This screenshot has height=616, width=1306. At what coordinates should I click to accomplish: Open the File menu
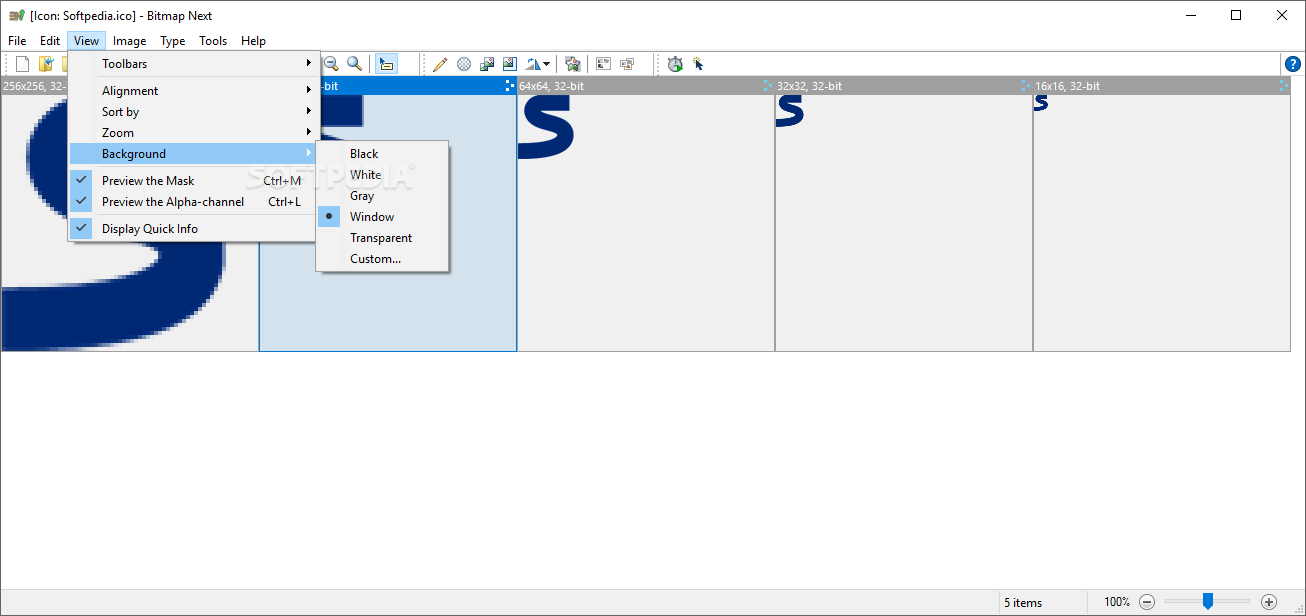click(17, 41)
